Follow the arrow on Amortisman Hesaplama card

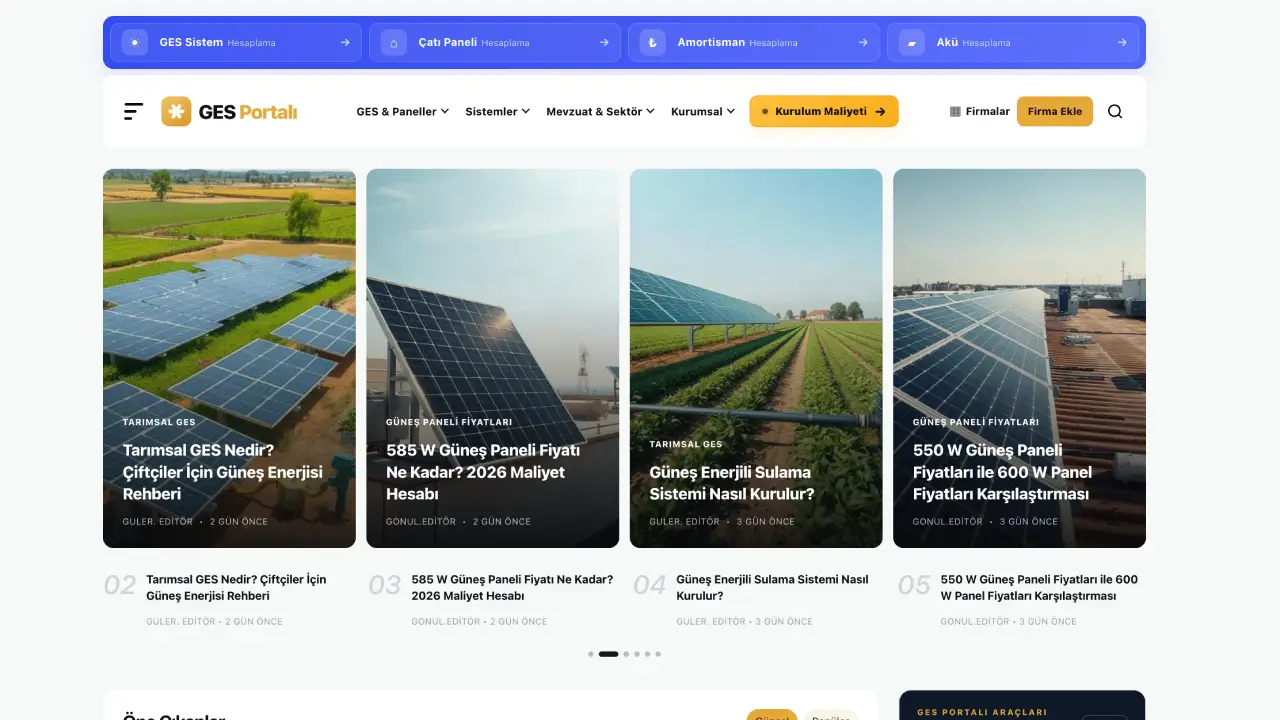click(x=863, y=43)
